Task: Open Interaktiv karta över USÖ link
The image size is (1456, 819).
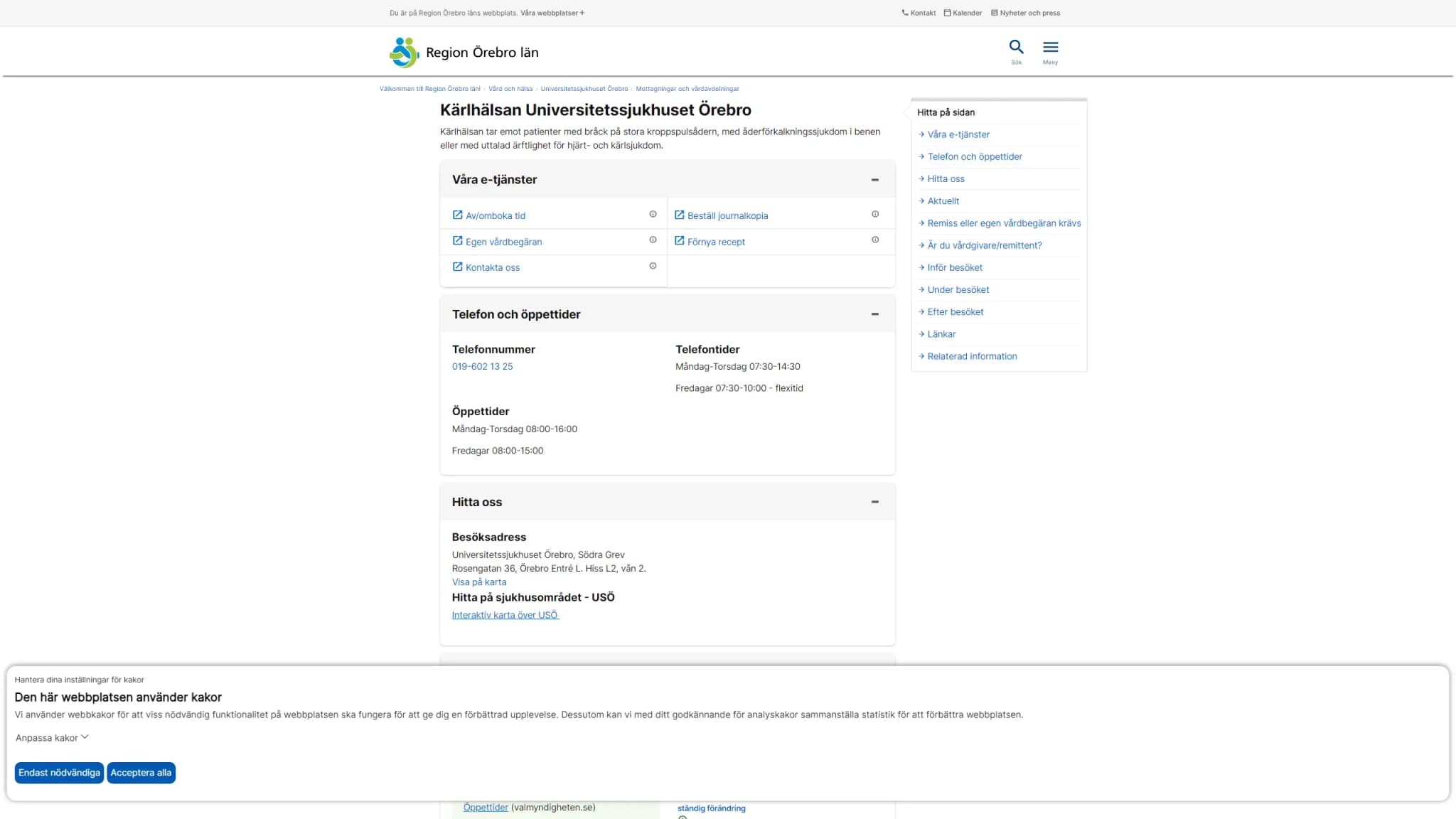Action: point(505,616)
